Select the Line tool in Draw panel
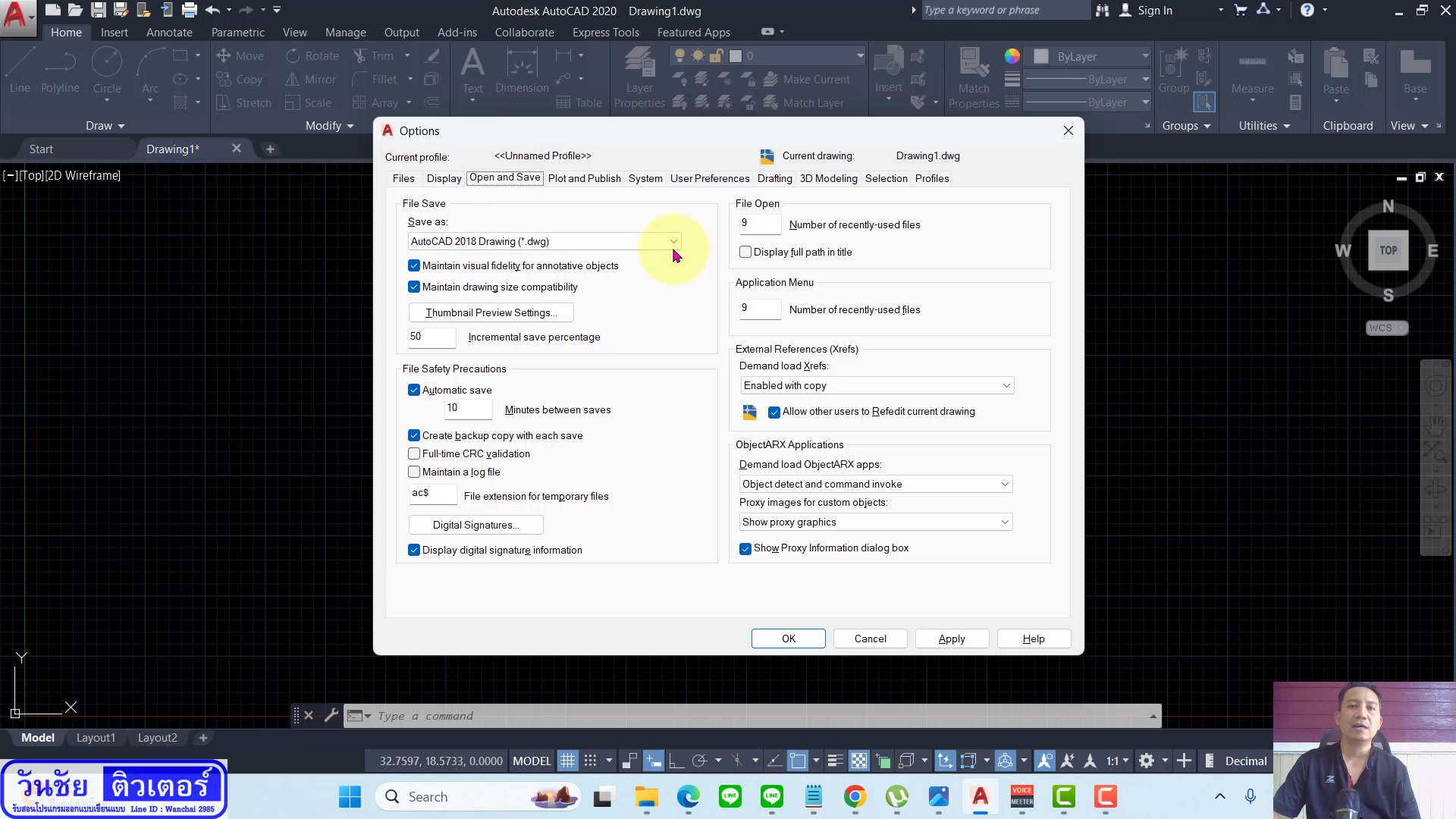Viewport: 1456px width, 819px height. (20, 71)
